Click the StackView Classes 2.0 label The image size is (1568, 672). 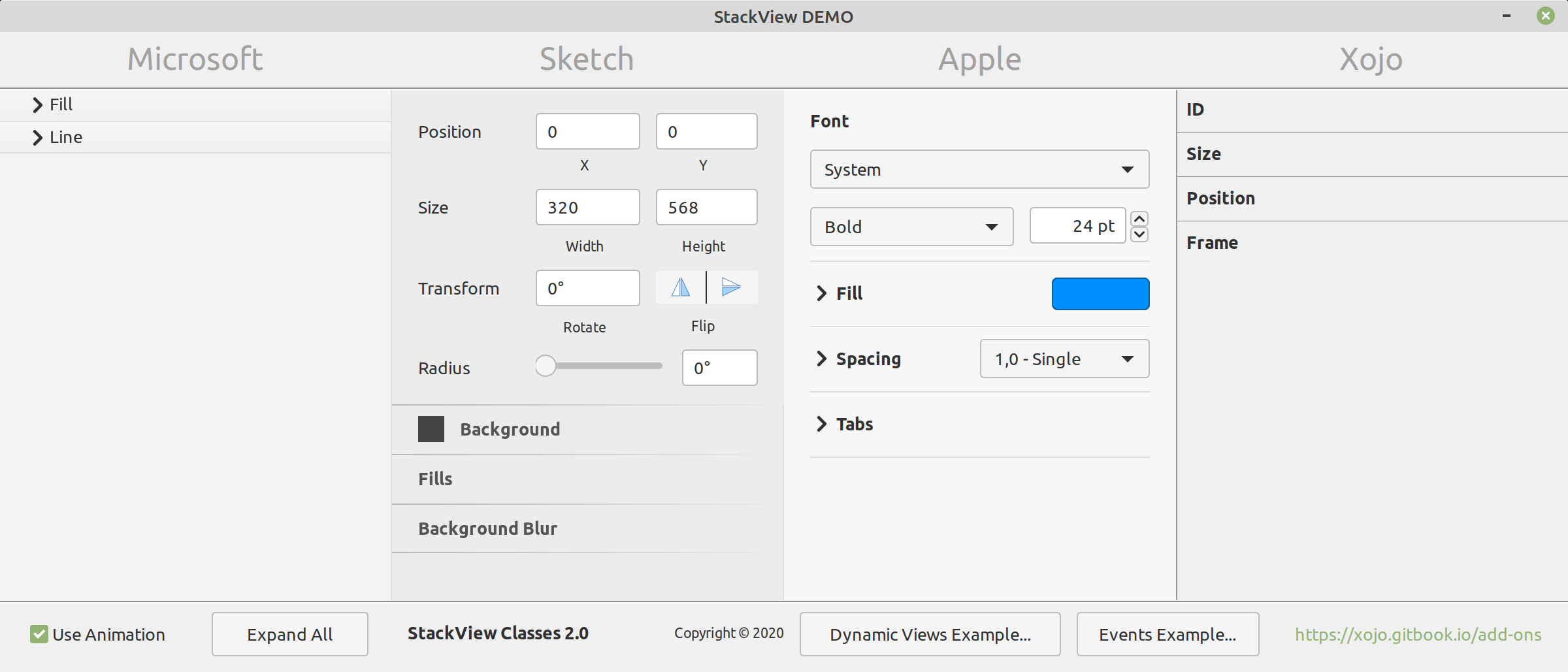[x=498, y=633]
